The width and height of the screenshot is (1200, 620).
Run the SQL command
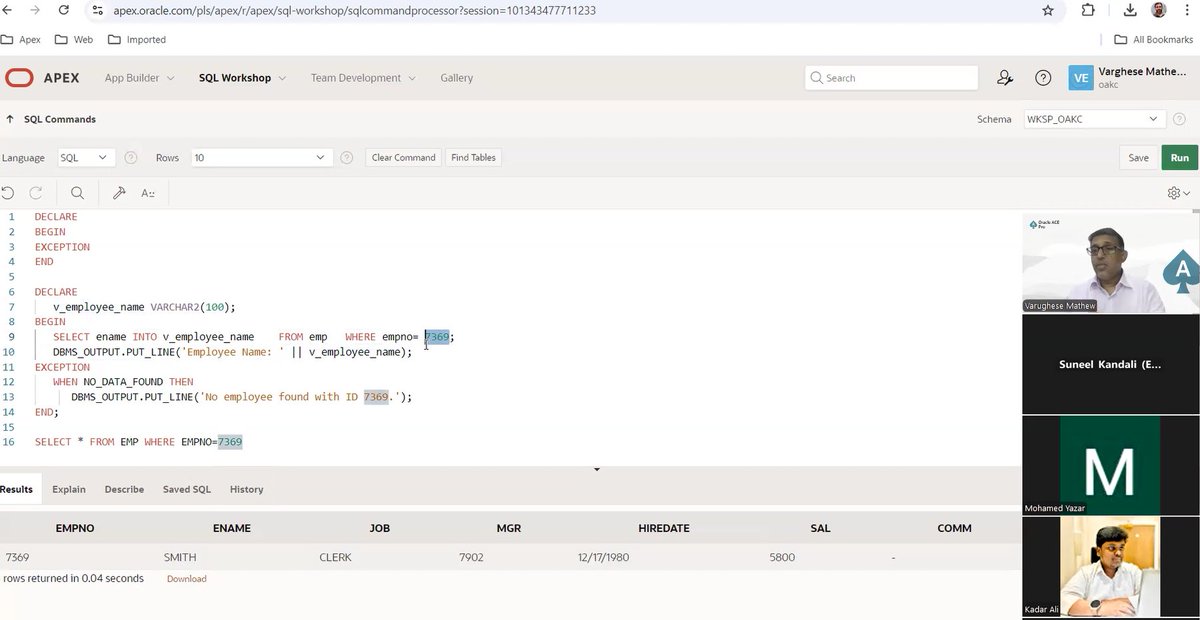click(x=1179, y=157)
